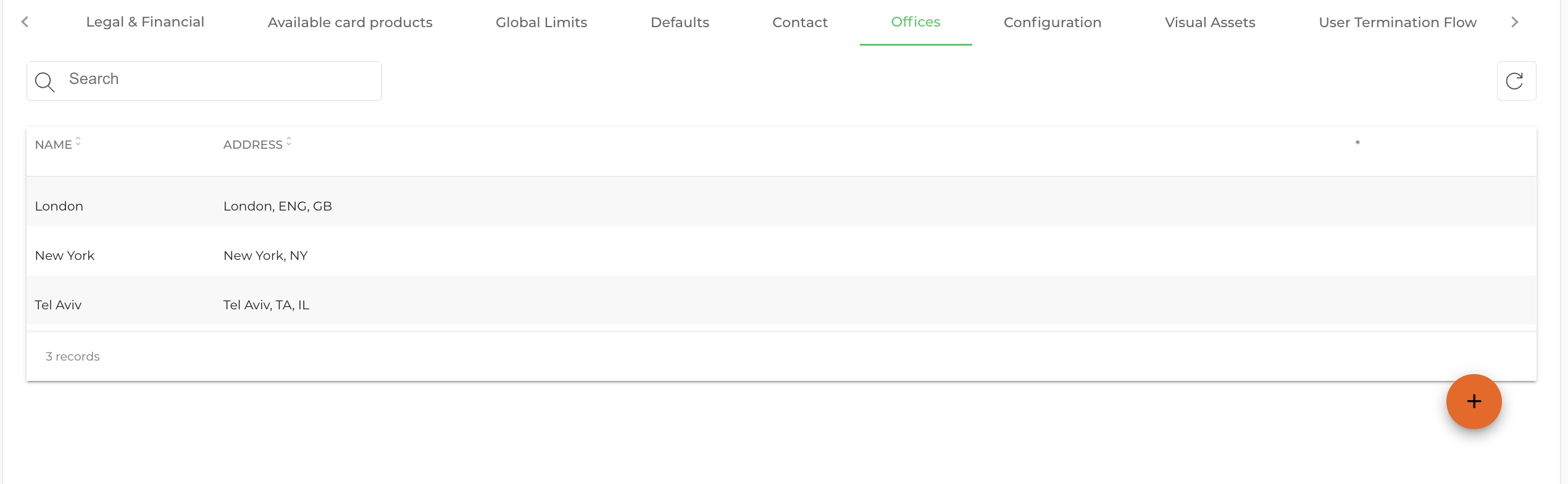The image size is (1568, 484).
Task: Switch to Visual Assets tab
Action: click(1210, 22)
